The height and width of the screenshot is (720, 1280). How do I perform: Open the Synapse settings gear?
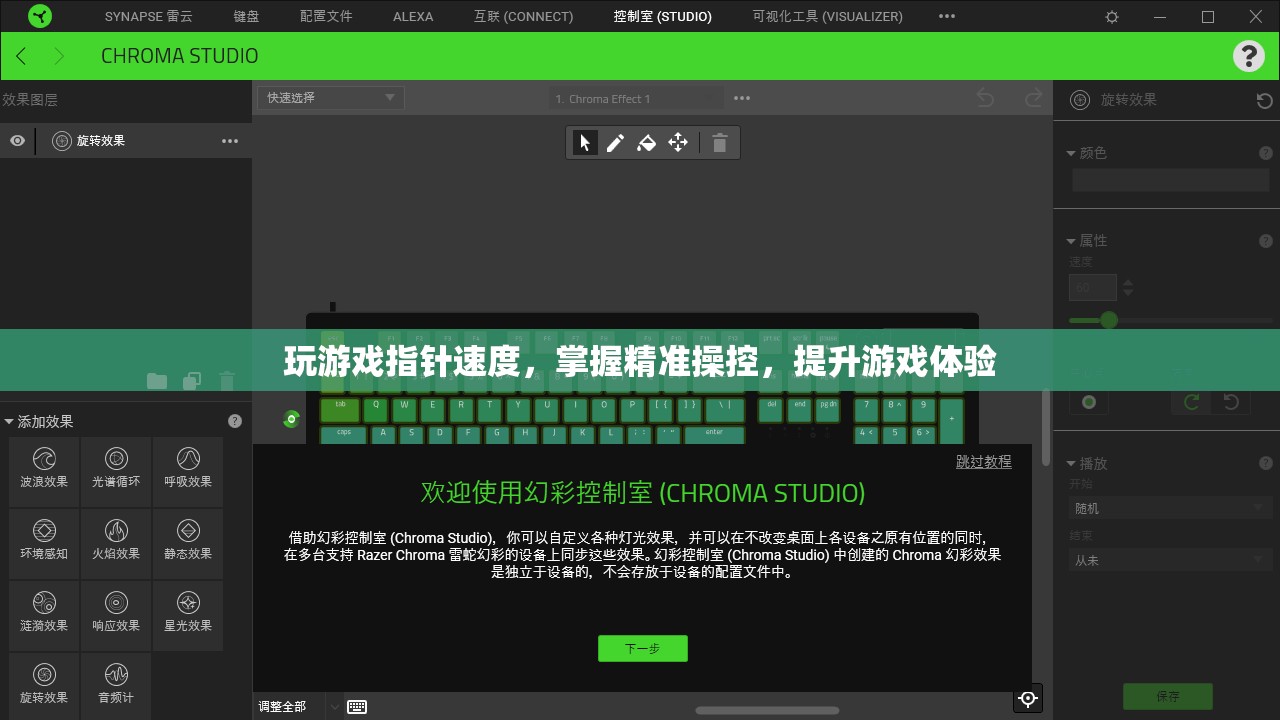point(1112,17)
